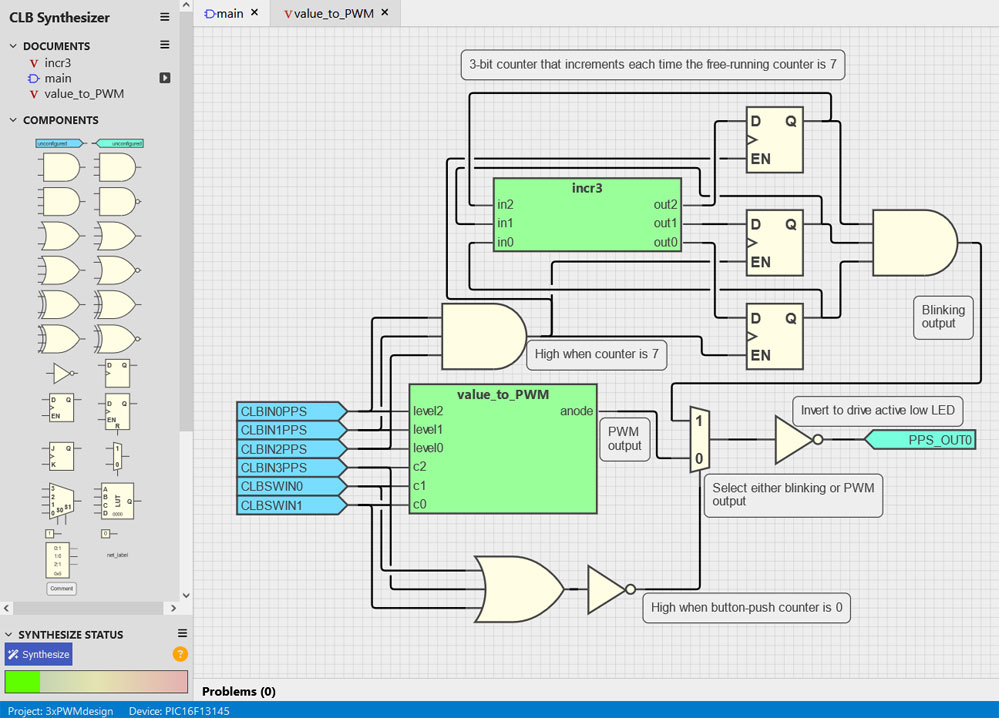
Task: Close the main tab
Action: (254, 13)
